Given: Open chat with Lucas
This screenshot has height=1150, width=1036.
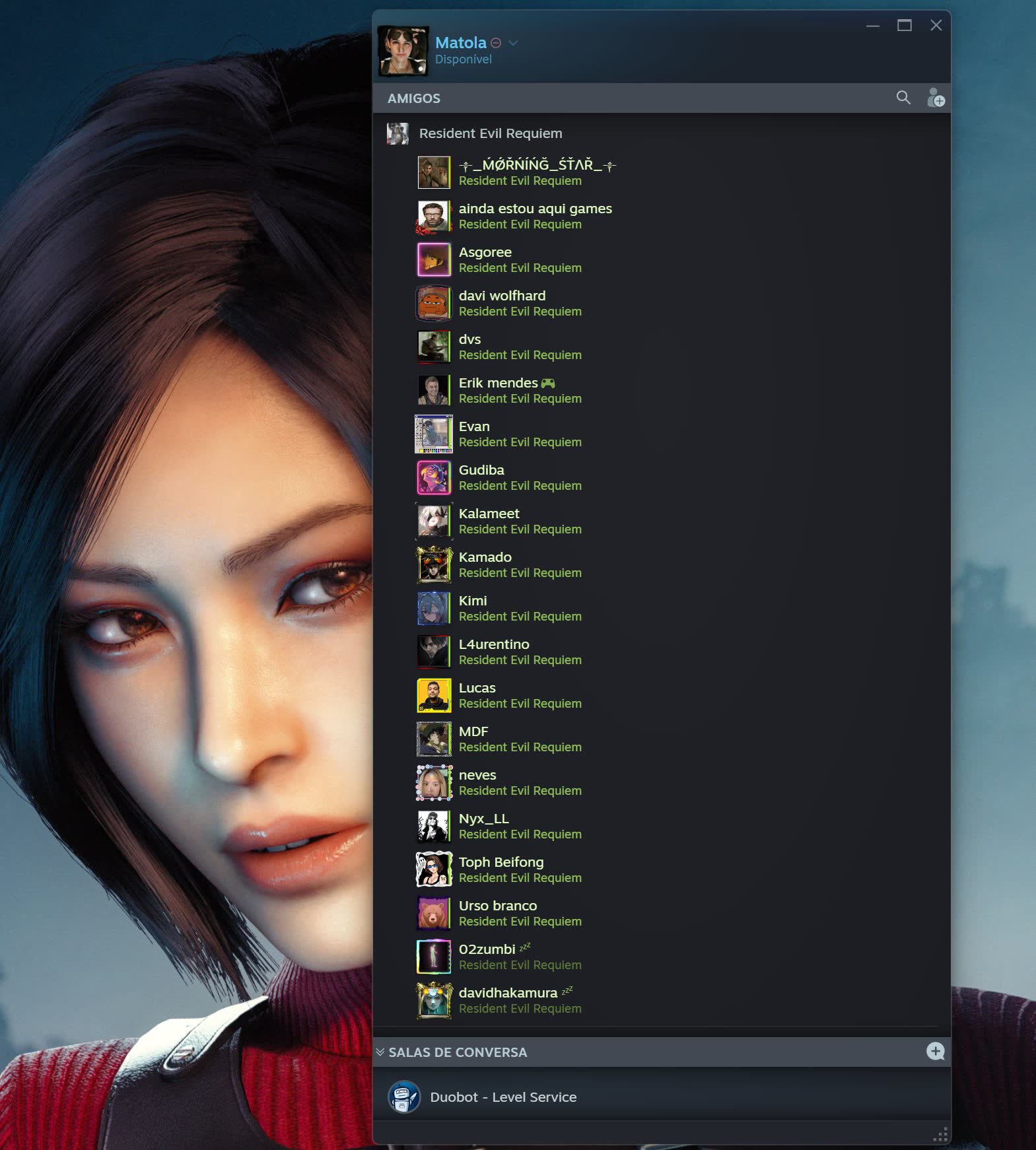Looking at the screenshot, I should [662, 695].
